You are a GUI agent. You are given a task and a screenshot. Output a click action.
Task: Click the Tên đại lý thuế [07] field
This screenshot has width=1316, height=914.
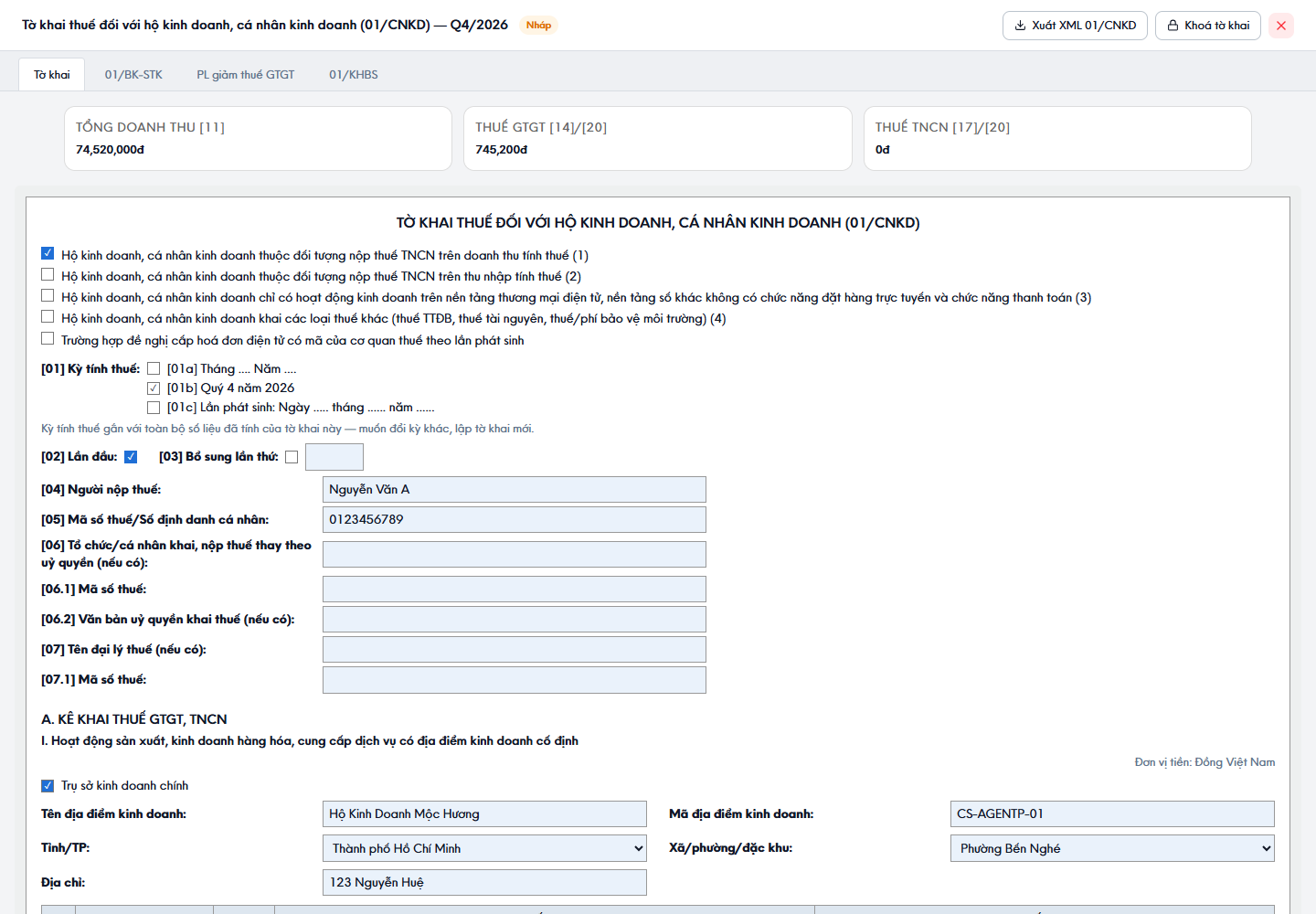click(515, 650)
